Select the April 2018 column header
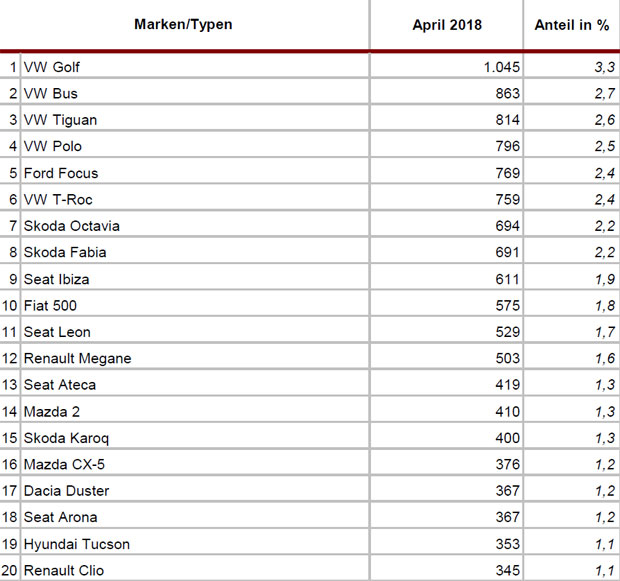 (x=447, y=25)
